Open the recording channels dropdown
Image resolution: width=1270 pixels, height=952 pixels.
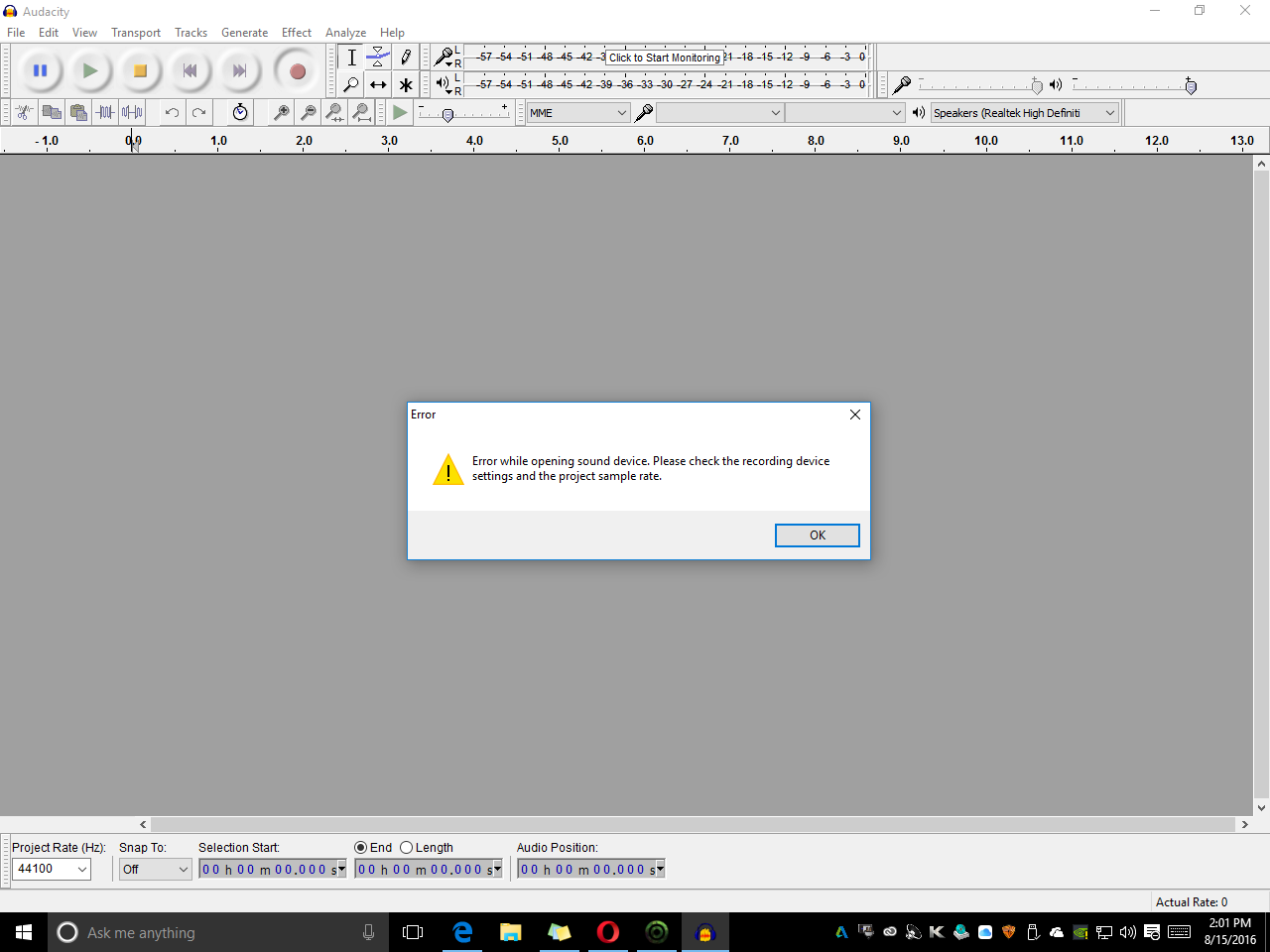[x=844, y=113]
